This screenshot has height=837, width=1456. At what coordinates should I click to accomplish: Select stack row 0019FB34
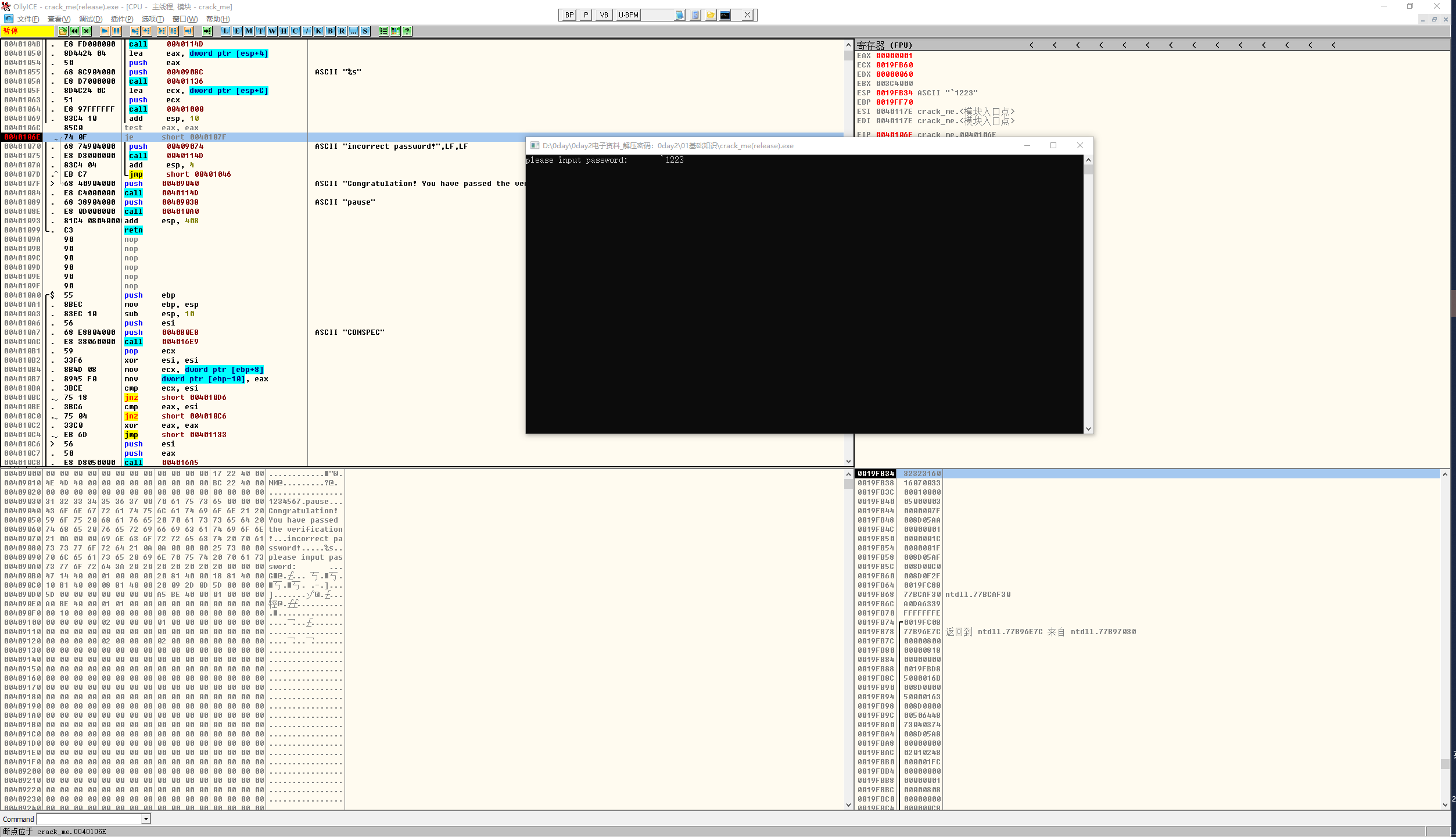[876, 474]
